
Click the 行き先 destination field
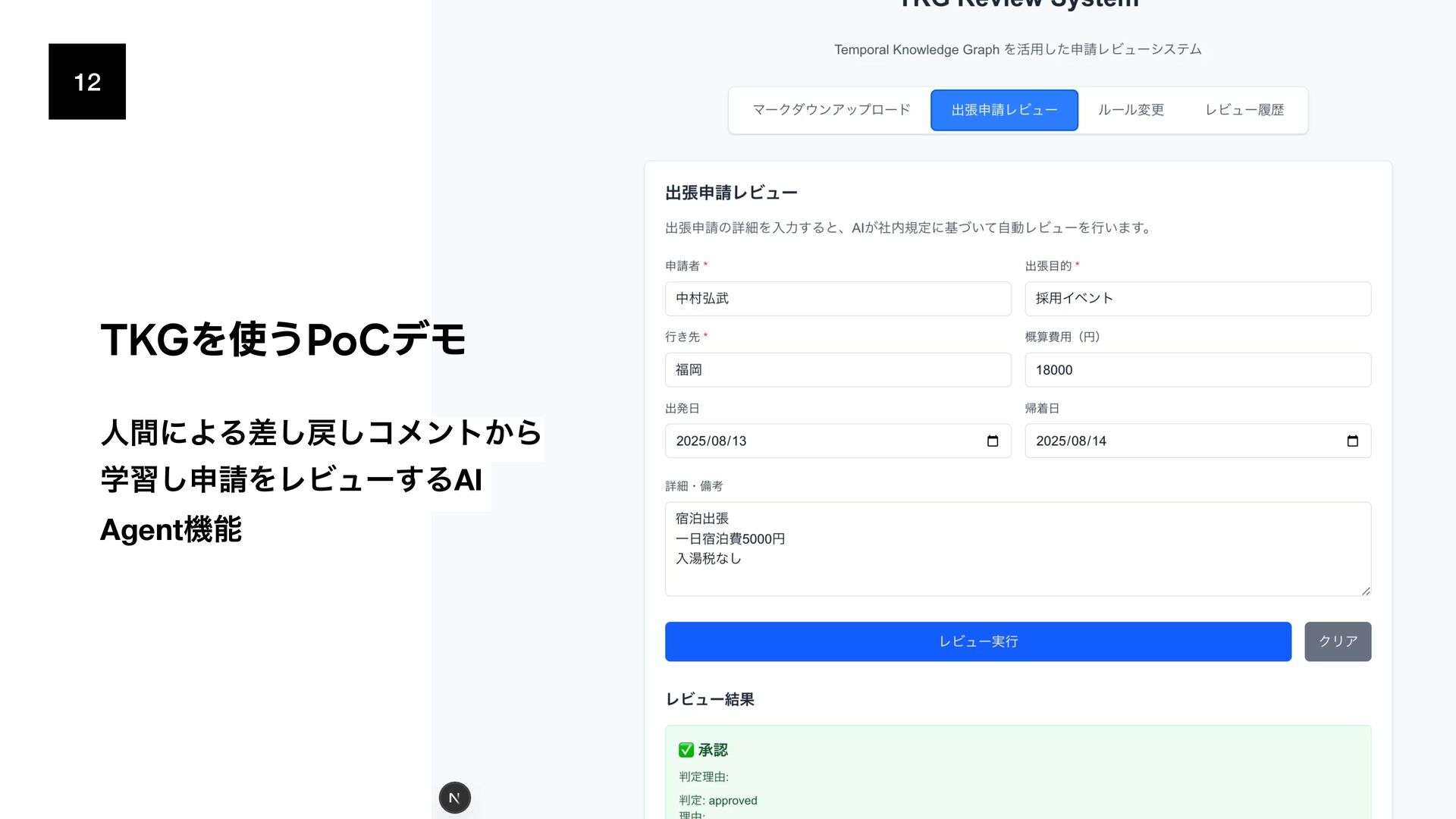pyautogui.click(x=837, y=370)
